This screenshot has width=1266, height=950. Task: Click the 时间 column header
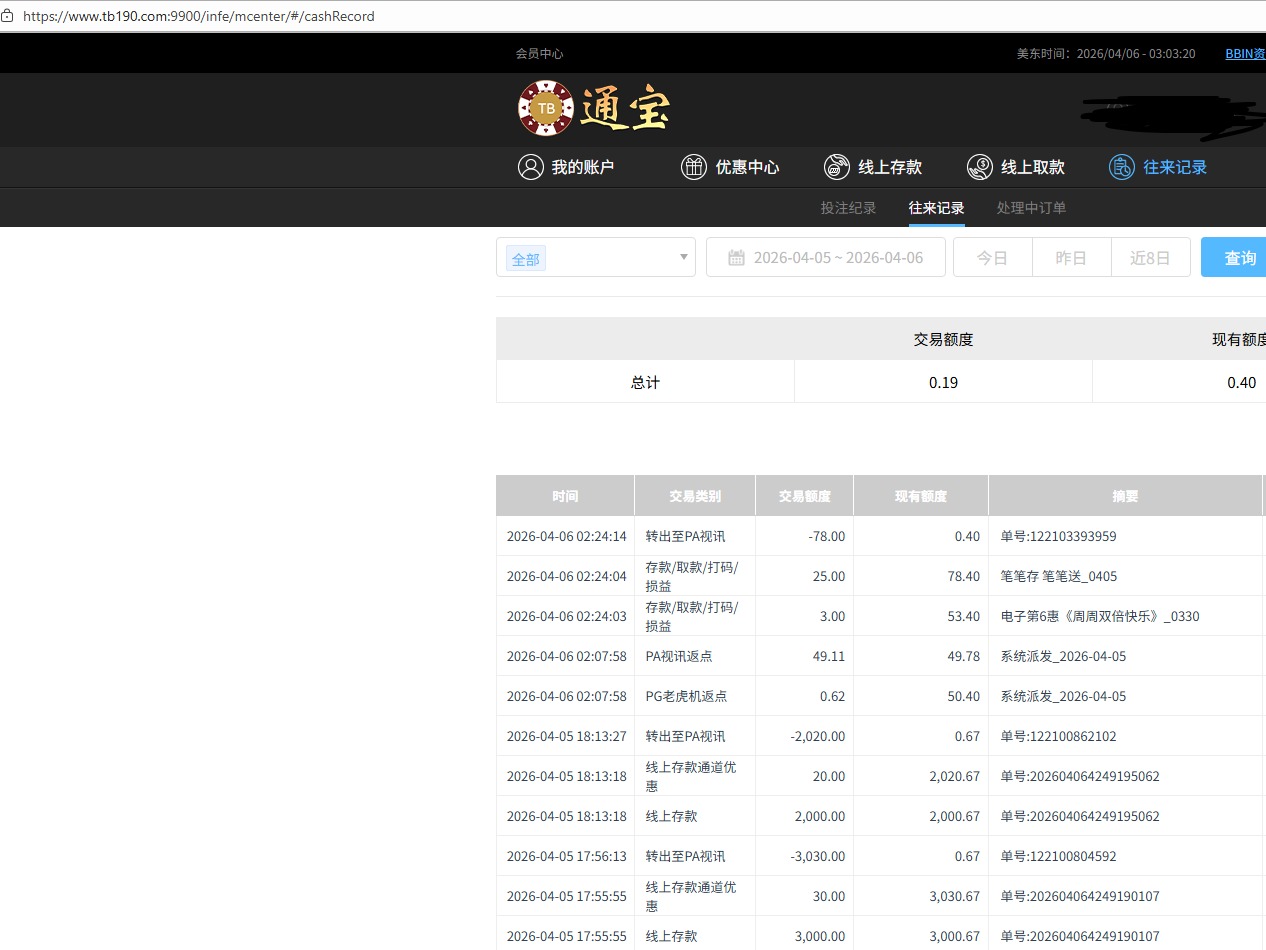tap(565, 496)
